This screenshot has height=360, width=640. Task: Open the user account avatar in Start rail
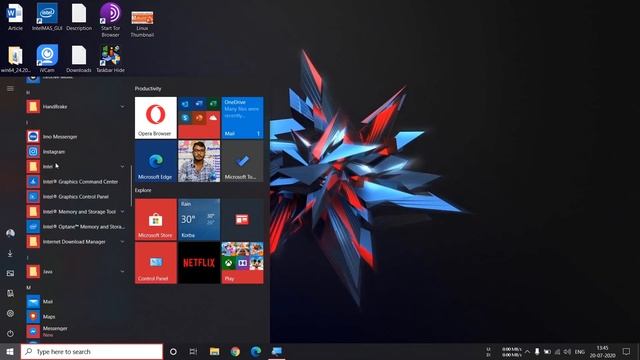pyautogui.click(x=10, y=233)
